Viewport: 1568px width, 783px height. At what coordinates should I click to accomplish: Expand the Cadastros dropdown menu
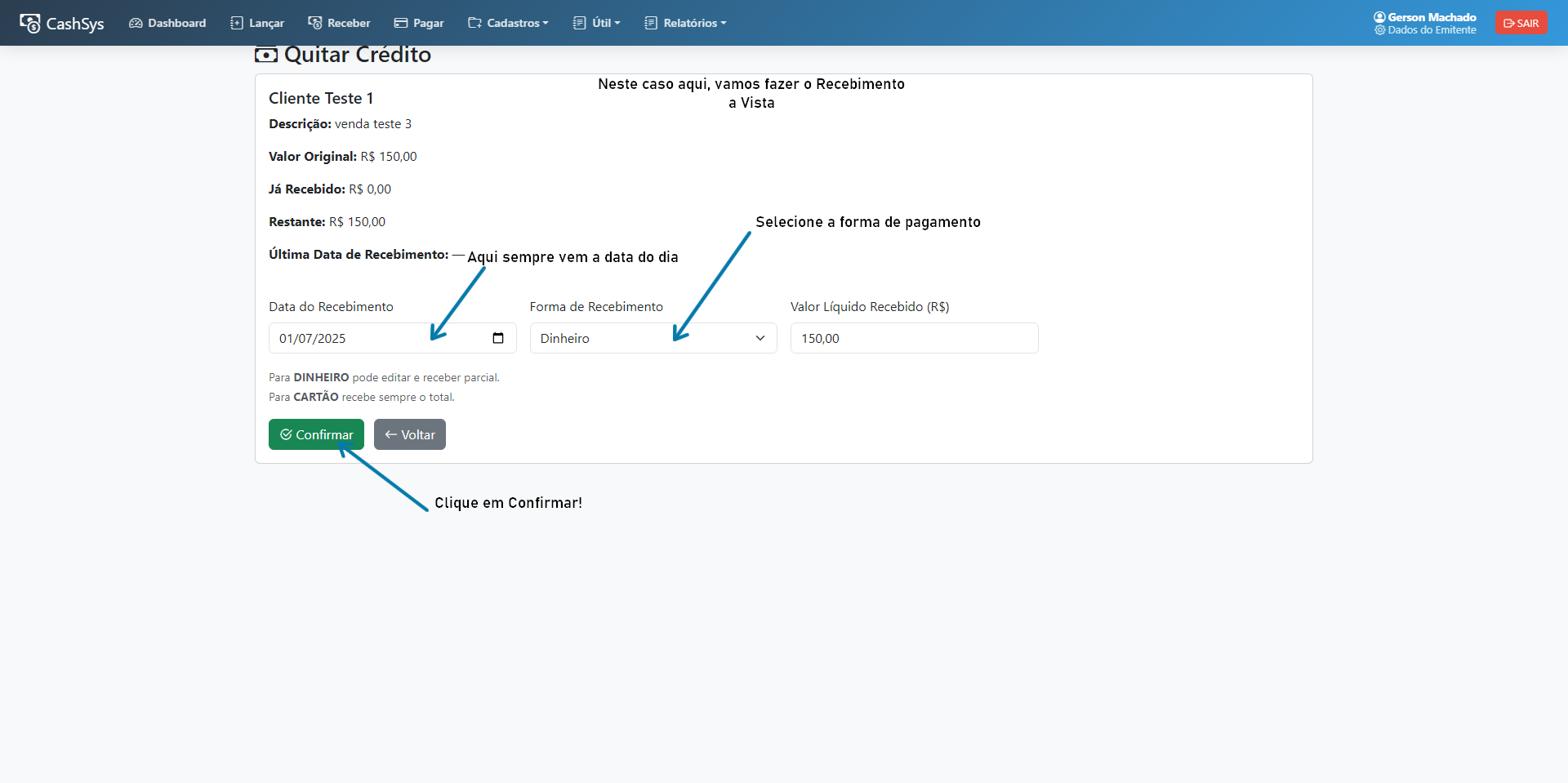click(508, 23)
